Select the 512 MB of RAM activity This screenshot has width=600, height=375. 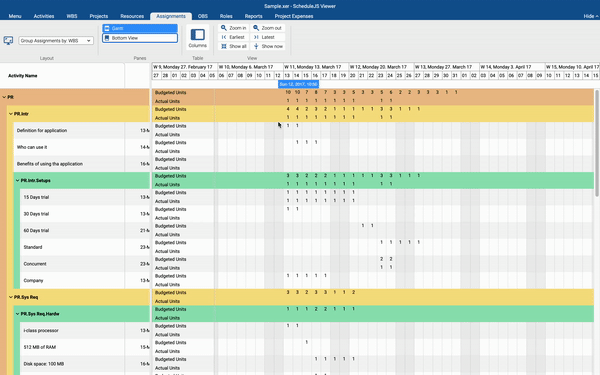pyautogui.click(x=85, y=347)
